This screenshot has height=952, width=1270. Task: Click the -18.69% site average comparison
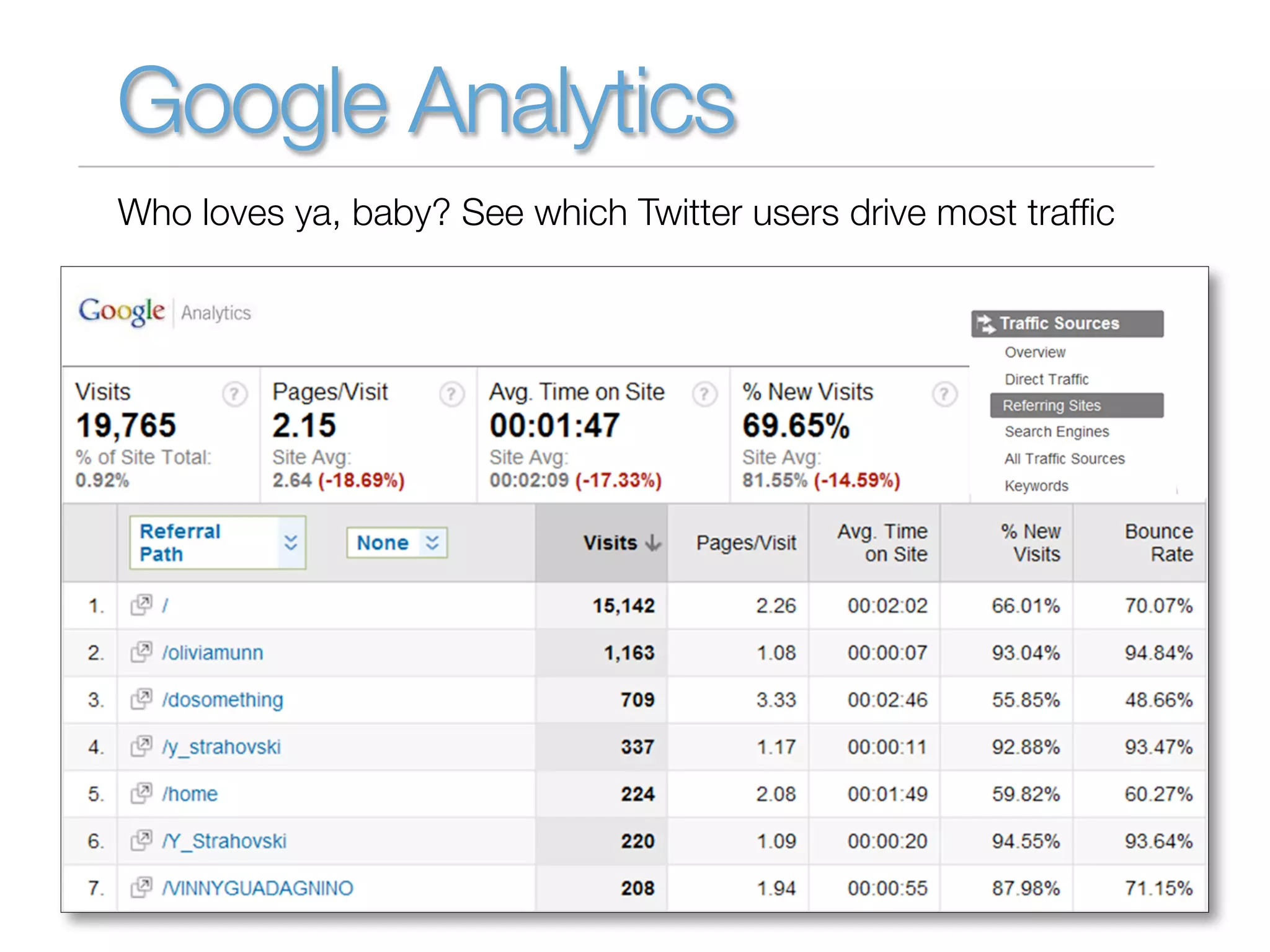pyautogui.click(x=361, y=480)
